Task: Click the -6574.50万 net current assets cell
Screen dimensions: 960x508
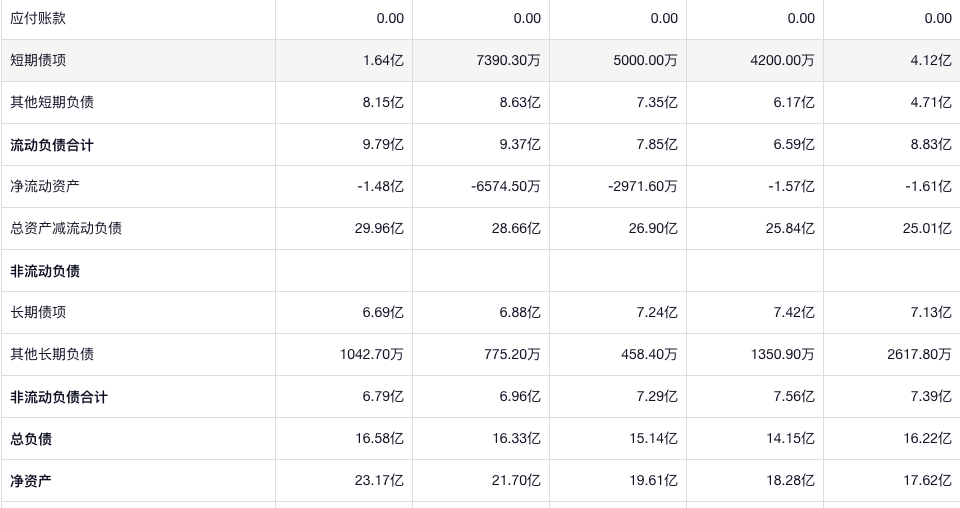Action: click(505, 186)
